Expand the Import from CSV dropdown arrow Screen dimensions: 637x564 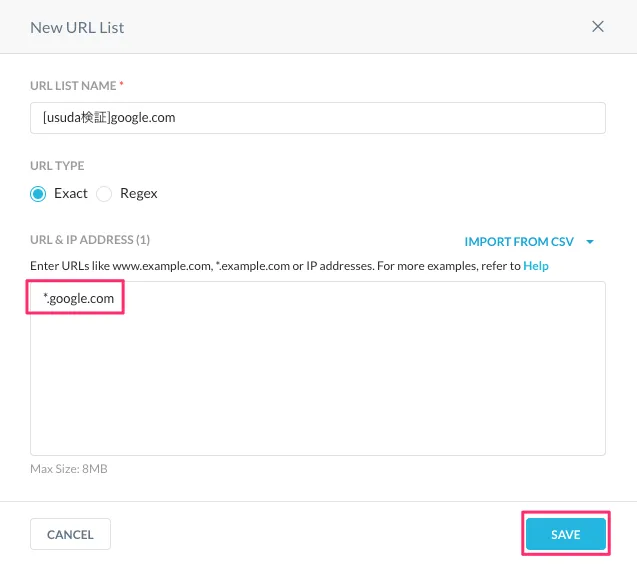pos(590,242)
